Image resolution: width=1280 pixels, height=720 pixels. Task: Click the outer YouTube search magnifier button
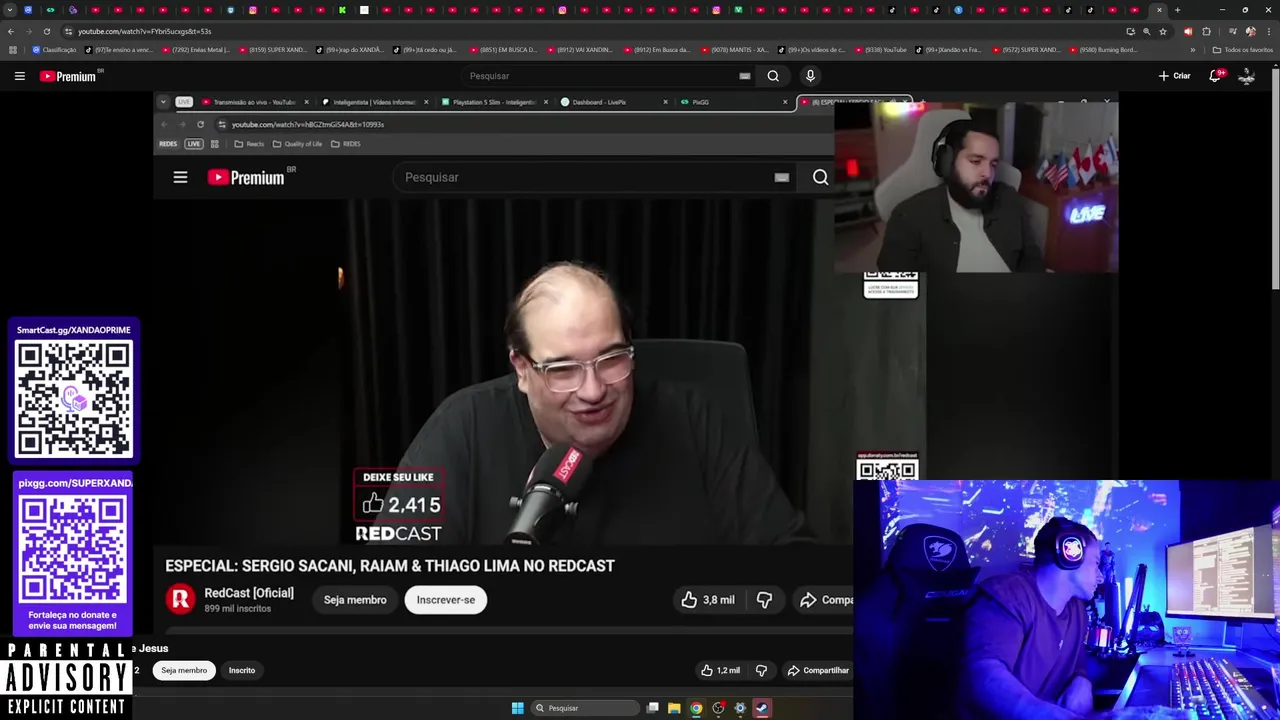(x=773, y=76)
